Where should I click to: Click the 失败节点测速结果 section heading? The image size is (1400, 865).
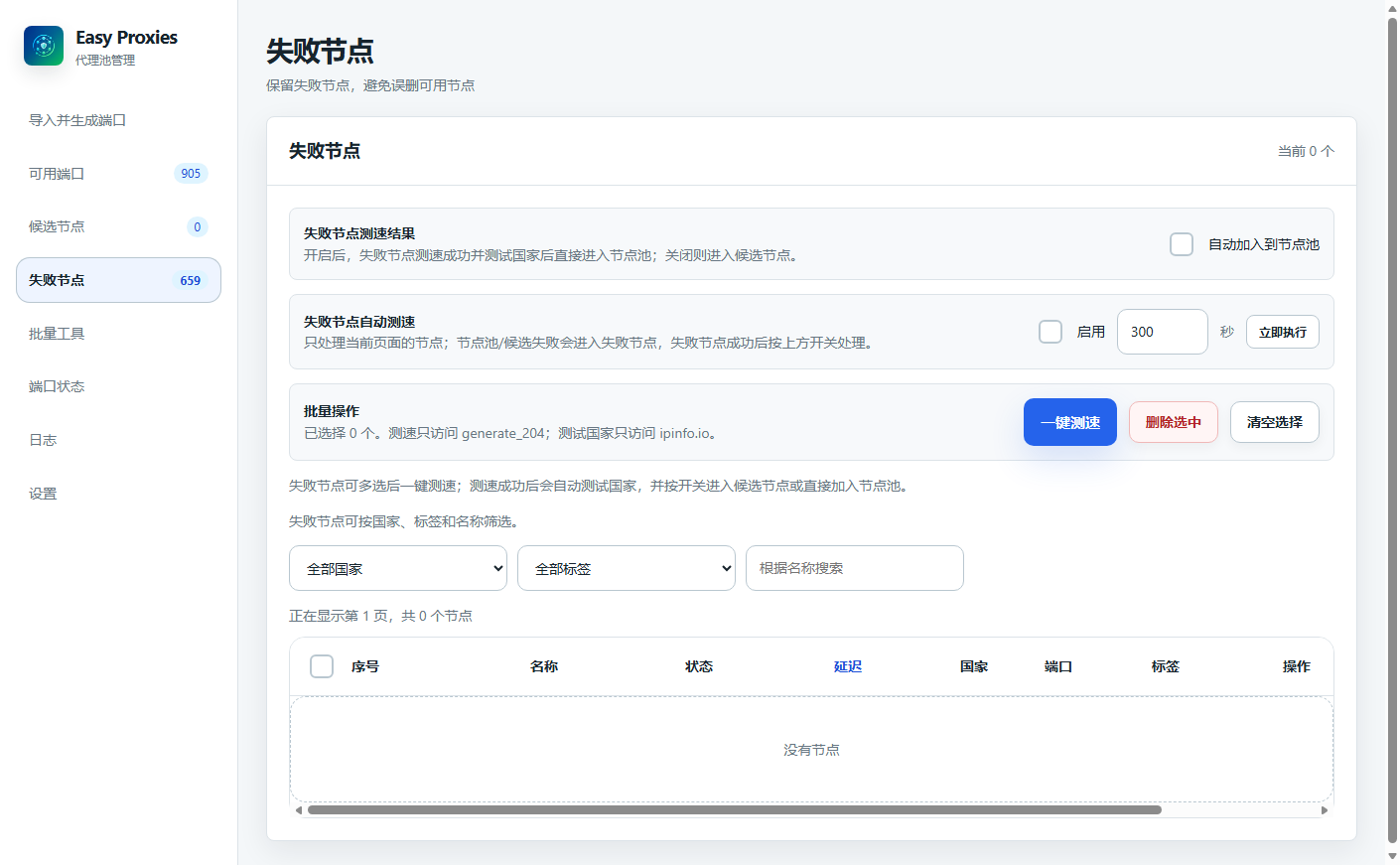pyautogui.click(x=359, y=233)
